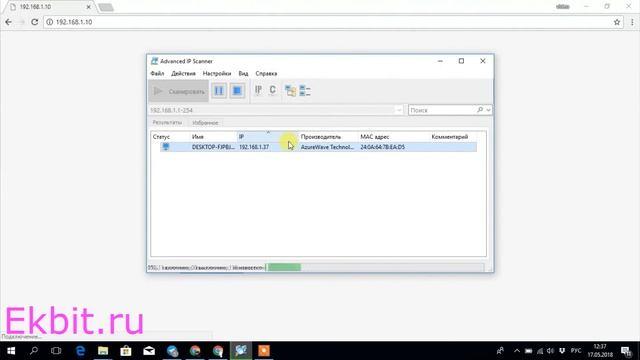Select the 24:0A:64:7B:EA:D5 MAC cell

[x=382, y=147]
